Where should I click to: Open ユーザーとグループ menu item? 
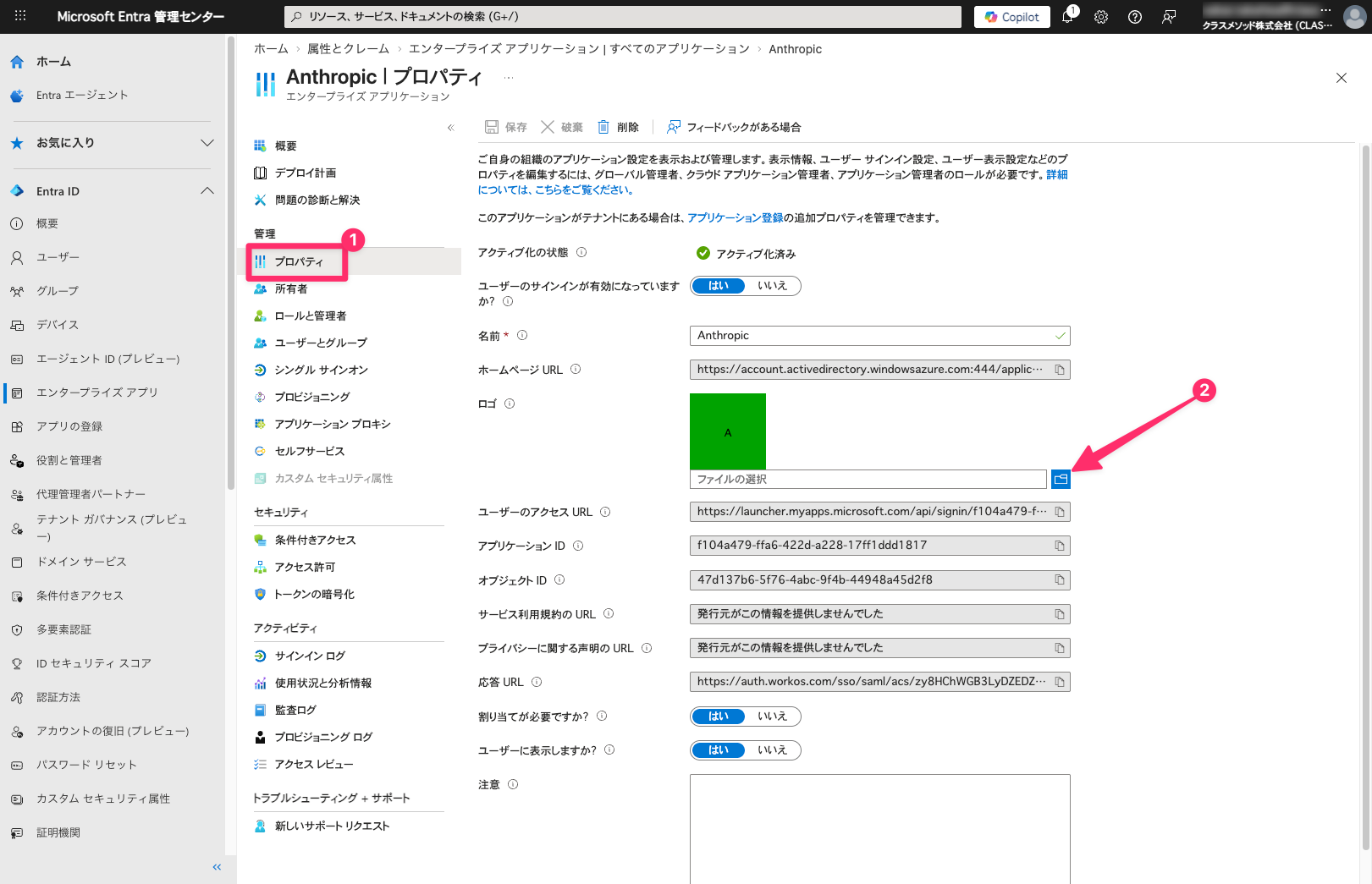click(321, 343)
